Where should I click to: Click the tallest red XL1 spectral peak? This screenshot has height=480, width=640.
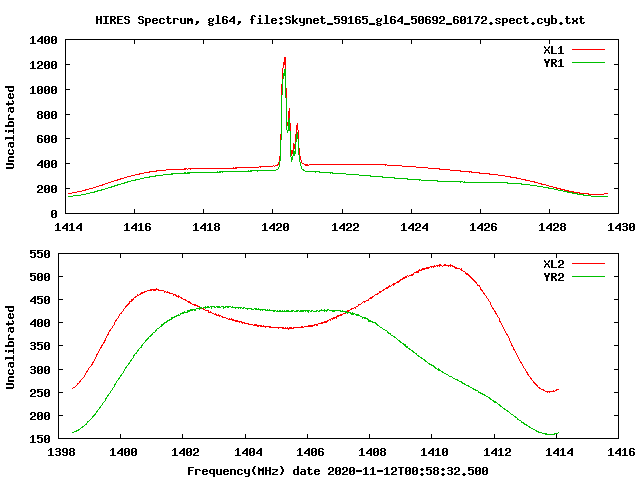[x=284, y=59]
